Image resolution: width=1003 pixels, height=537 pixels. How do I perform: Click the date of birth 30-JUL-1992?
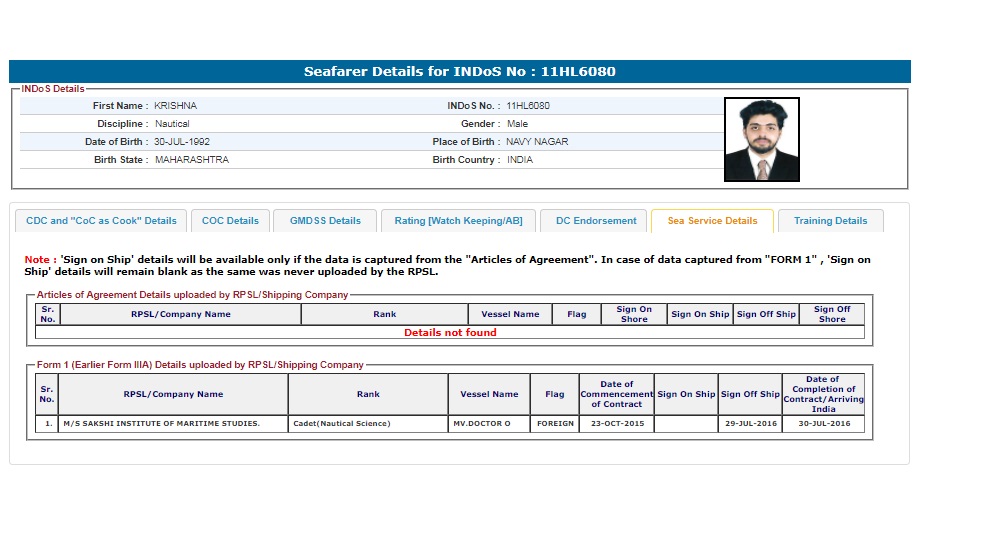point(182,142)
